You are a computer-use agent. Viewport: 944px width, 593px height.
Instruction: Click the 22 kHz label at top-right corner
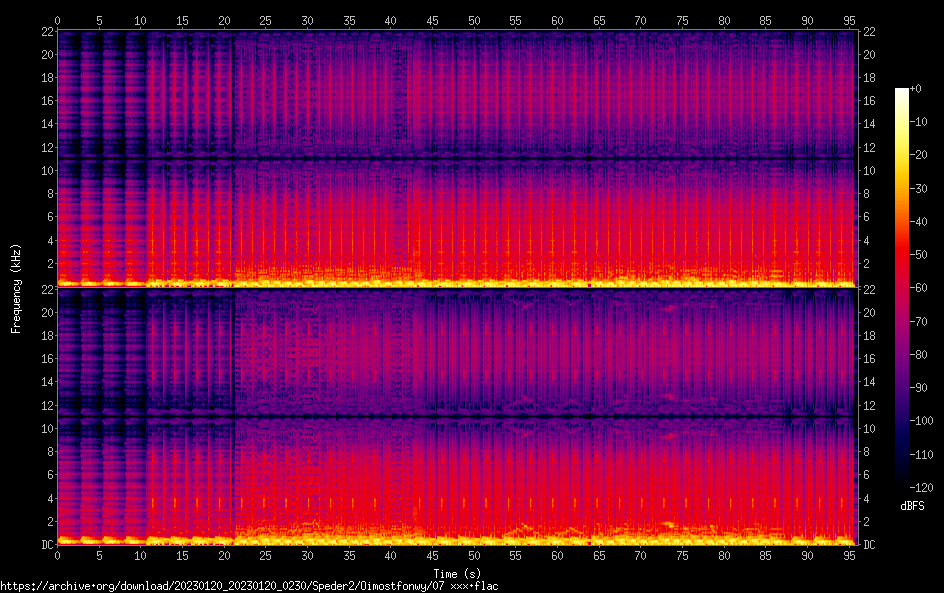pos(870,32)
